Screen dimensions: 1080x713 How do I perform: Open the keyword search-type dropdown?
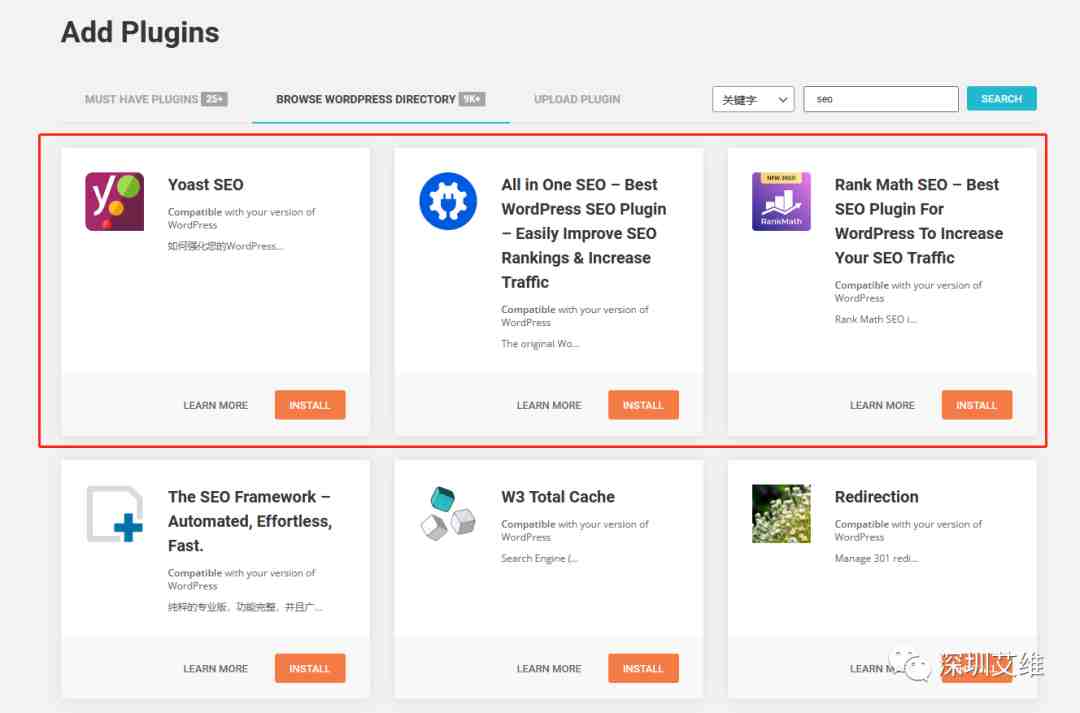753,99
